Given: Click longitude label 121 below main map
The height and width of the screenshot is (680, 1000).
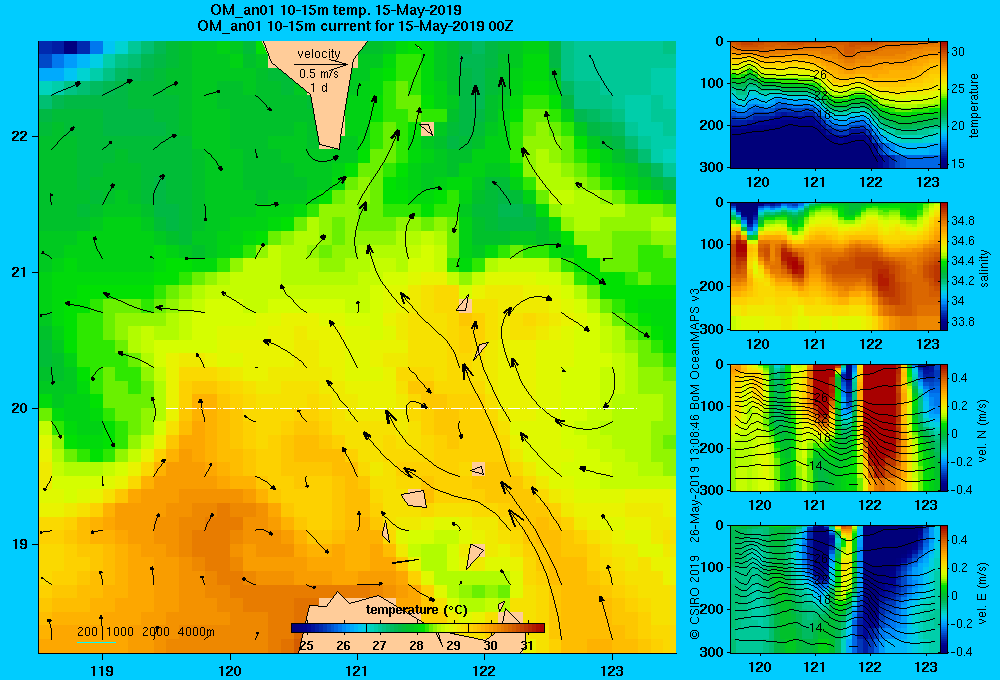Looking at the screenshot, I should pos(357,670).
